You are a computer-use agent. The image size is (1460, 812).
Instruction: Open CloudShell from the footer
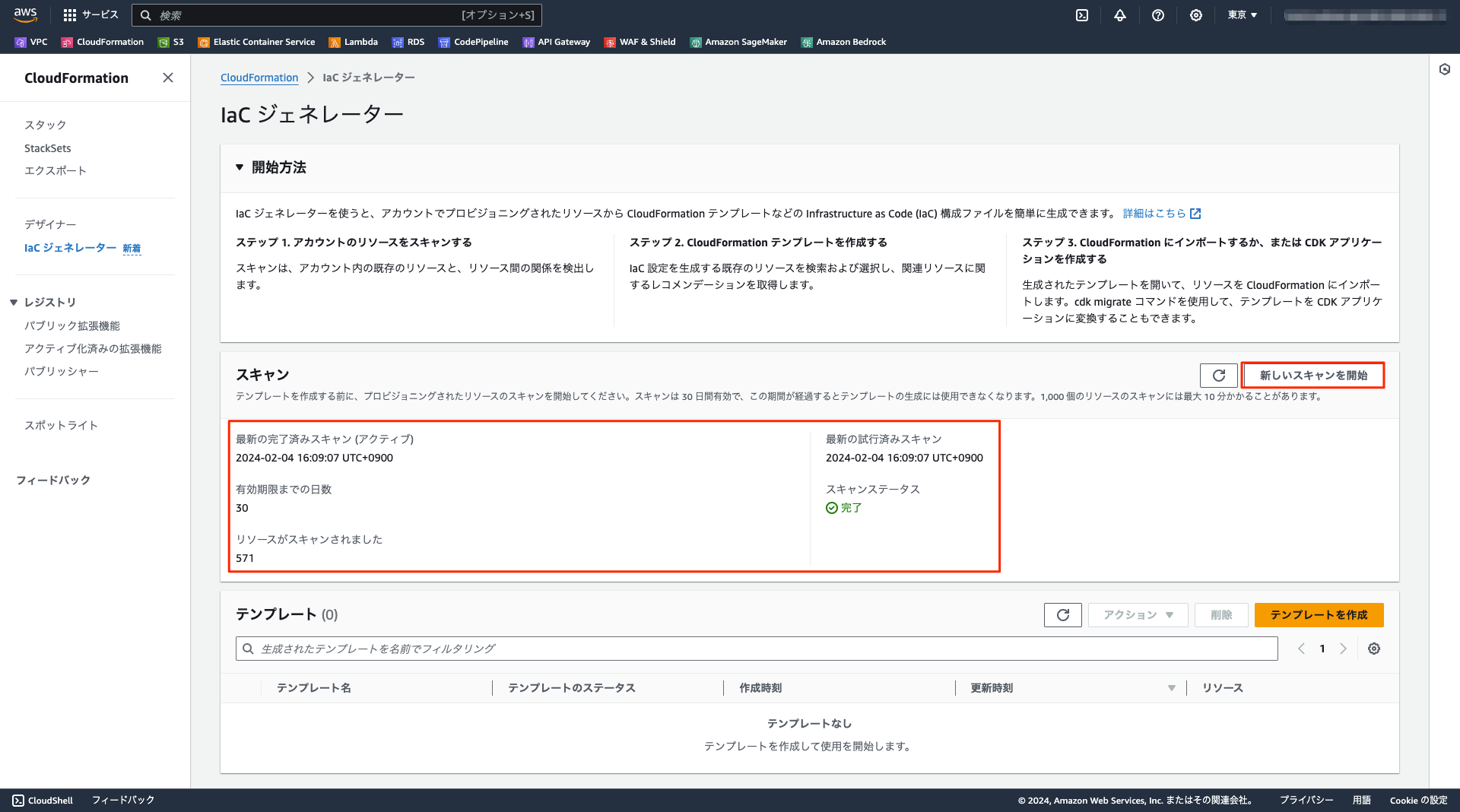[x=43, y=801]
